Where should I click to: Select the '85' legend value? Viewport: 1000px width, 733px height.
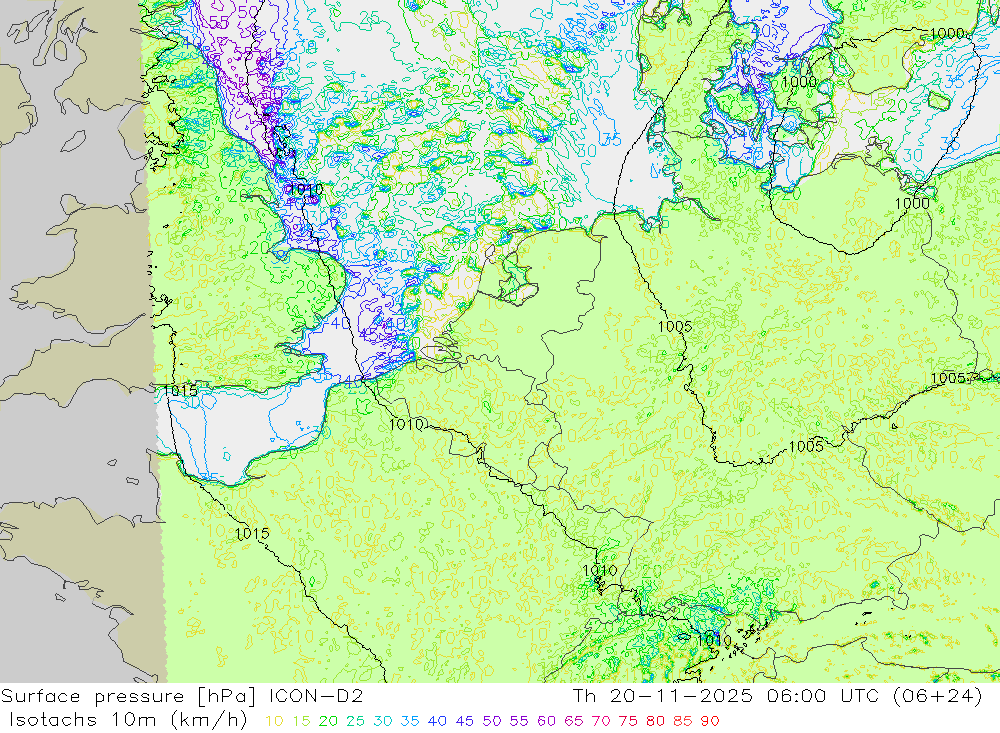(682, 721)
